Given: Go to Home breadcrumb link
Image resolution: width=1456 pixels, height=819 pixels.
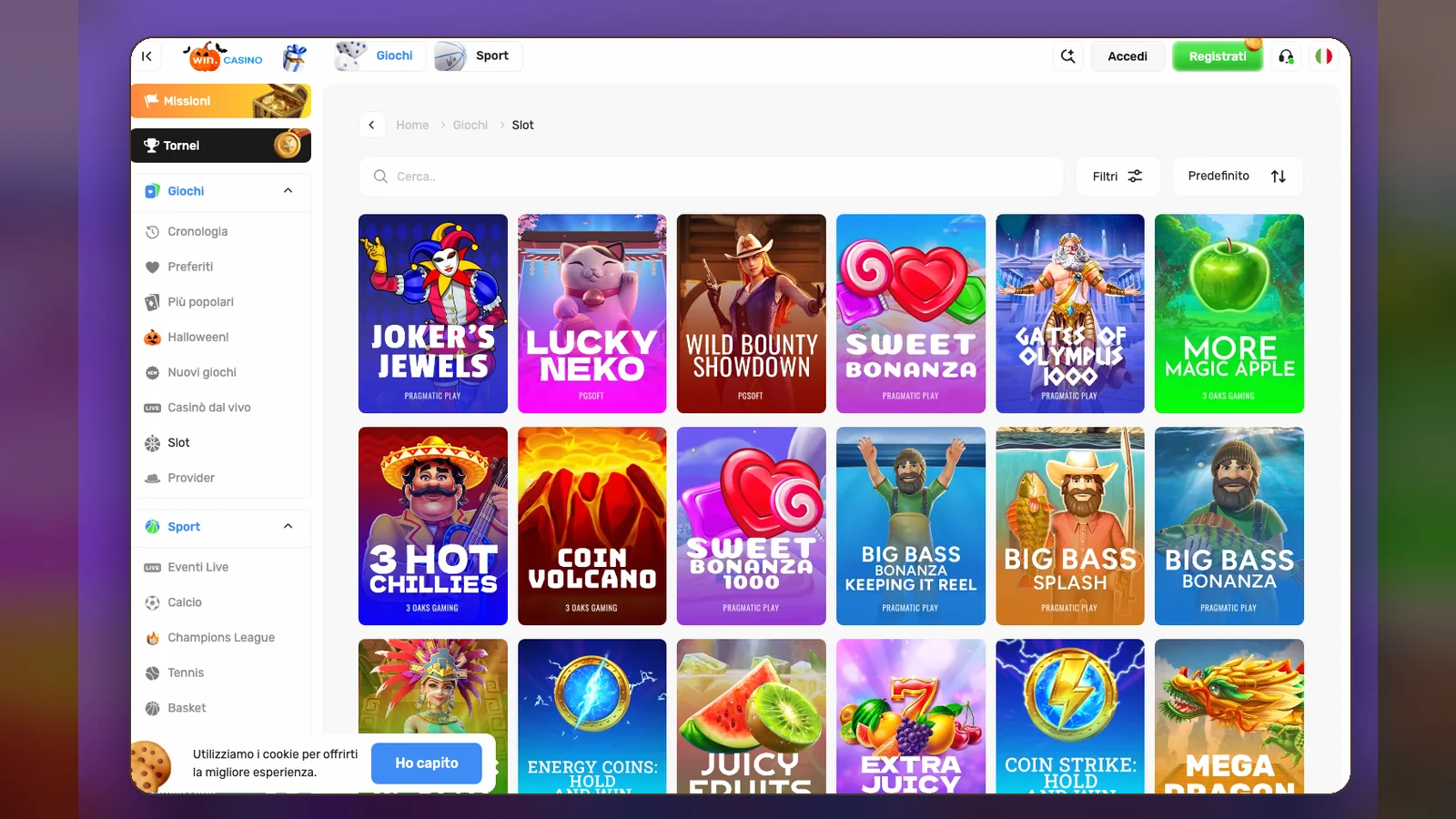Looking at the screenshot, I should click(412, 125).
